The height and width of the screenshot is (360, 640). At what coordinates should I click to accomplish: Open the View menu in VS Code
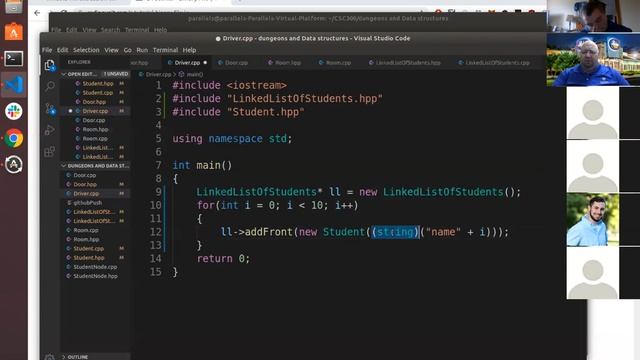pos(111,50)
